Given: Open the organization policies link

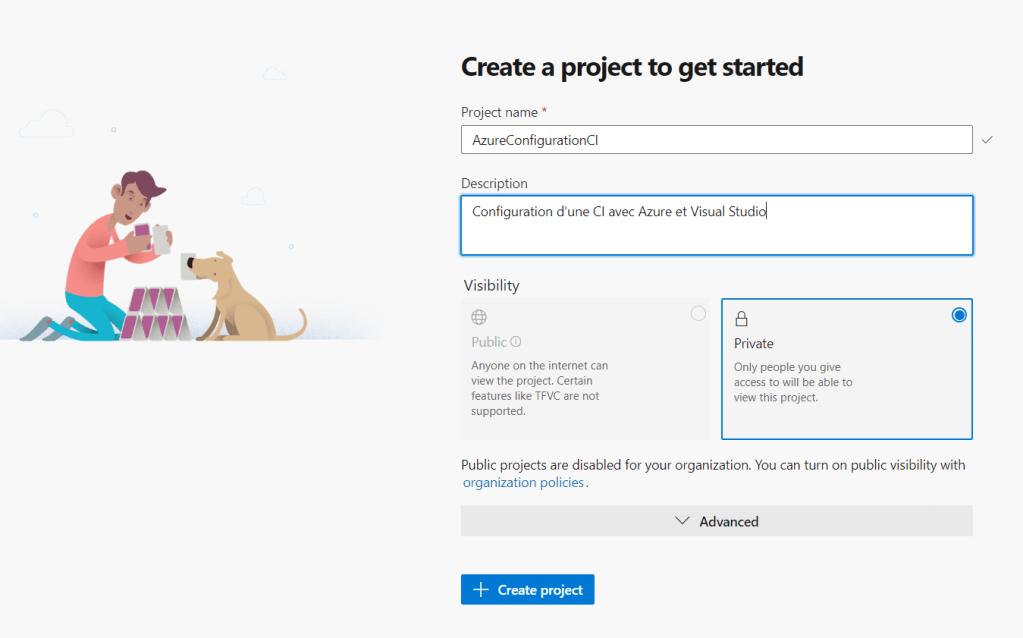Looking at the screenshot, I should 523,482.
